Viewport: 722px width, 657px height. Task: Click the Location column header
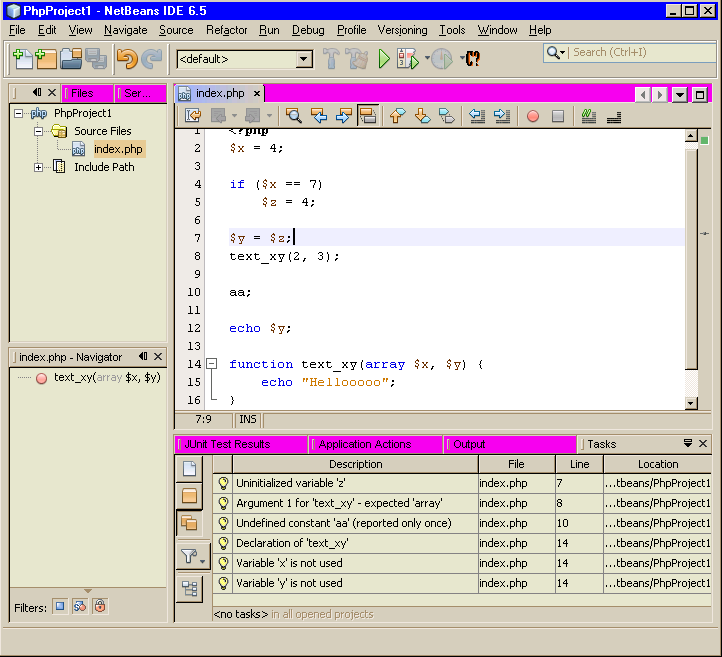658,464
